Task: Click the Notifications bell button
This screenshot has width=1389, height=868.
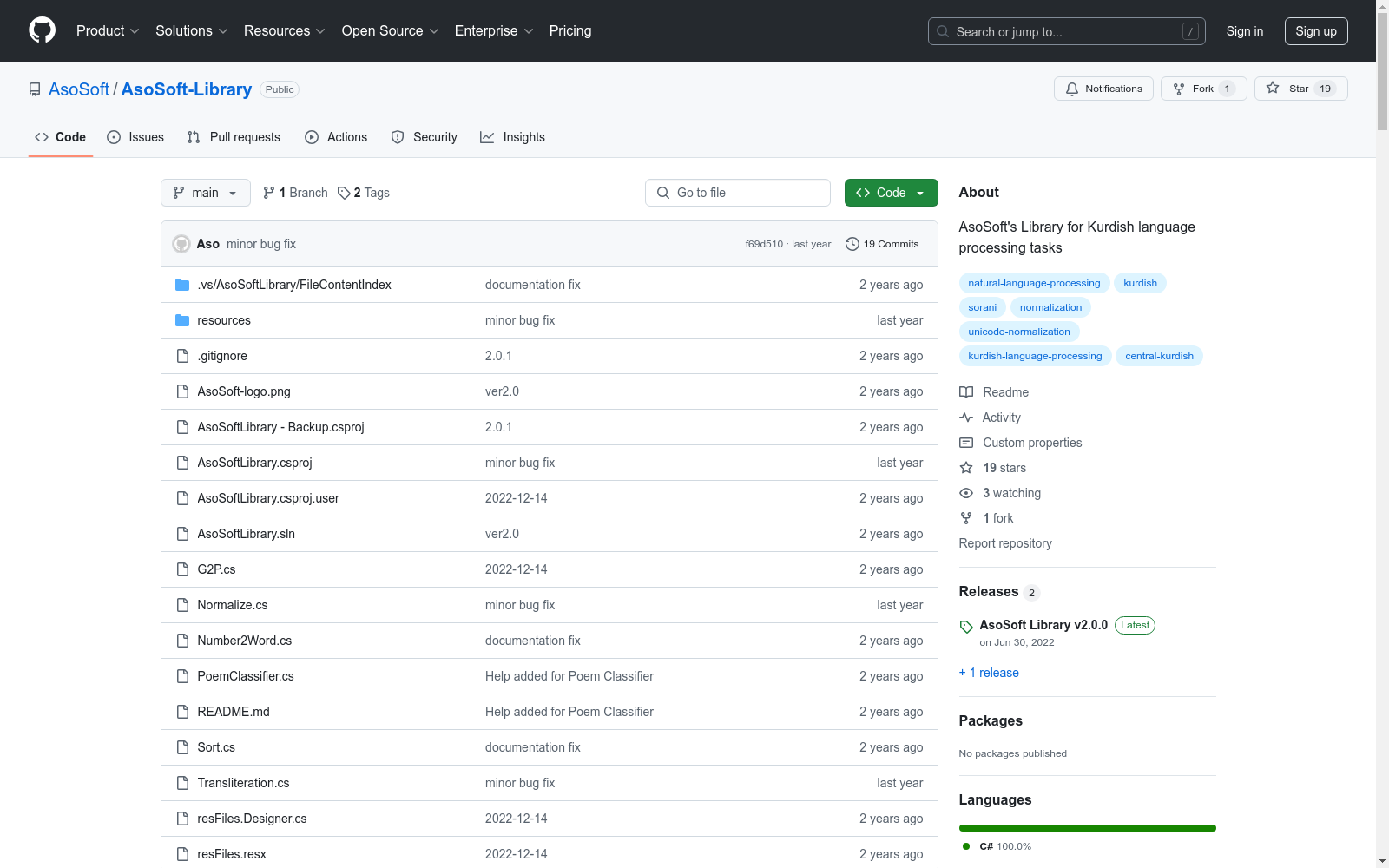Action: [1103, 89]
